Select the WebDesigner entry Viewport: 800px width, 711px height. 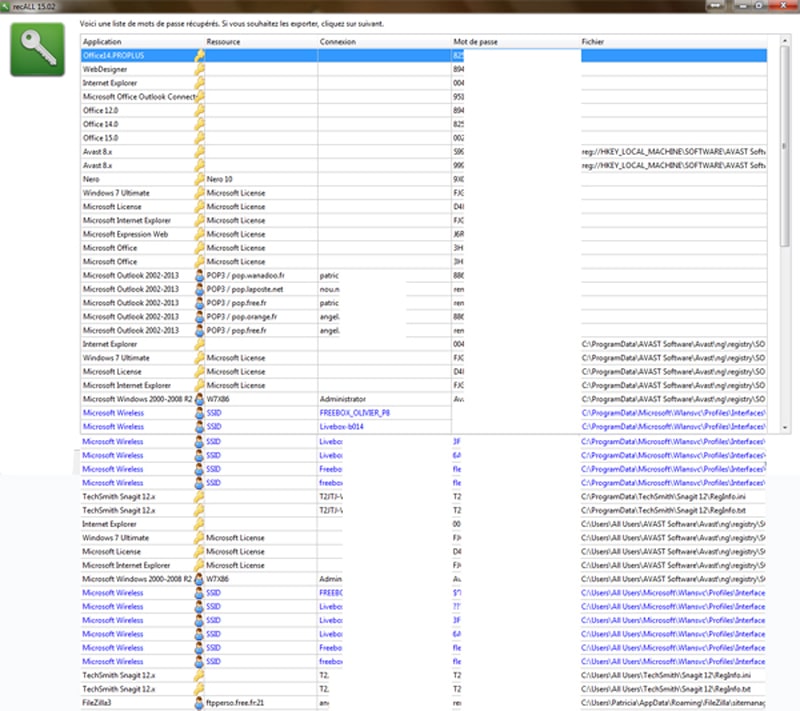(105, 69)
